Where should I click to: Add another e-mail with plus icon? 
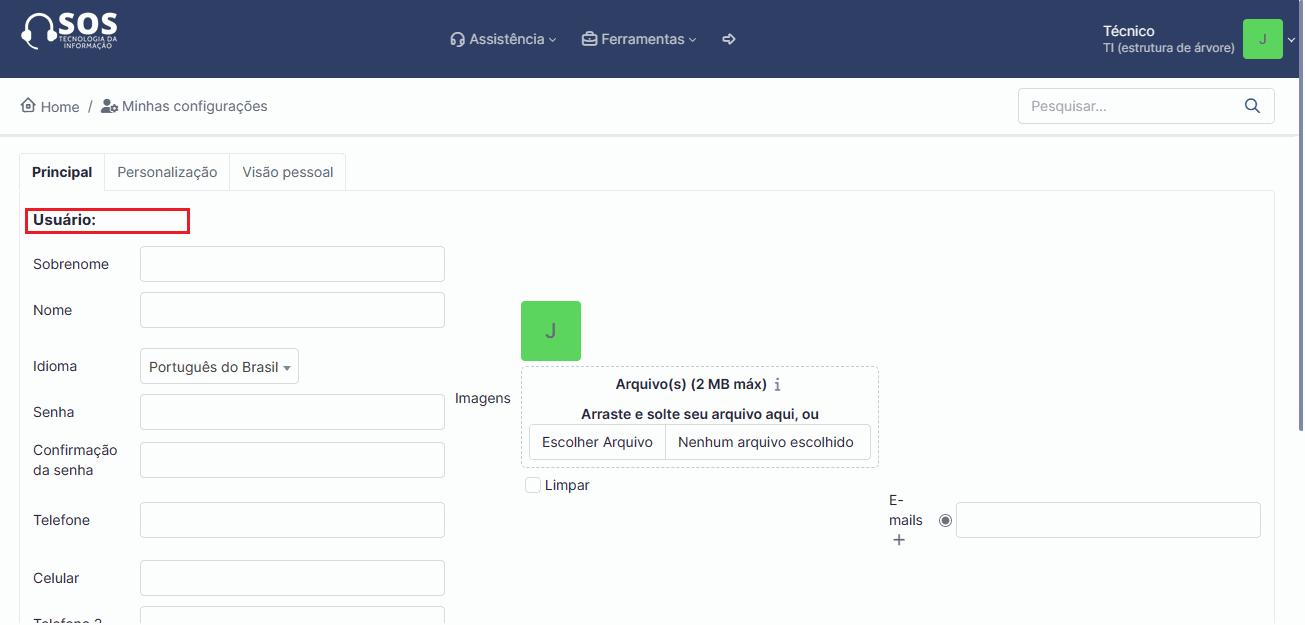(898, 540)
